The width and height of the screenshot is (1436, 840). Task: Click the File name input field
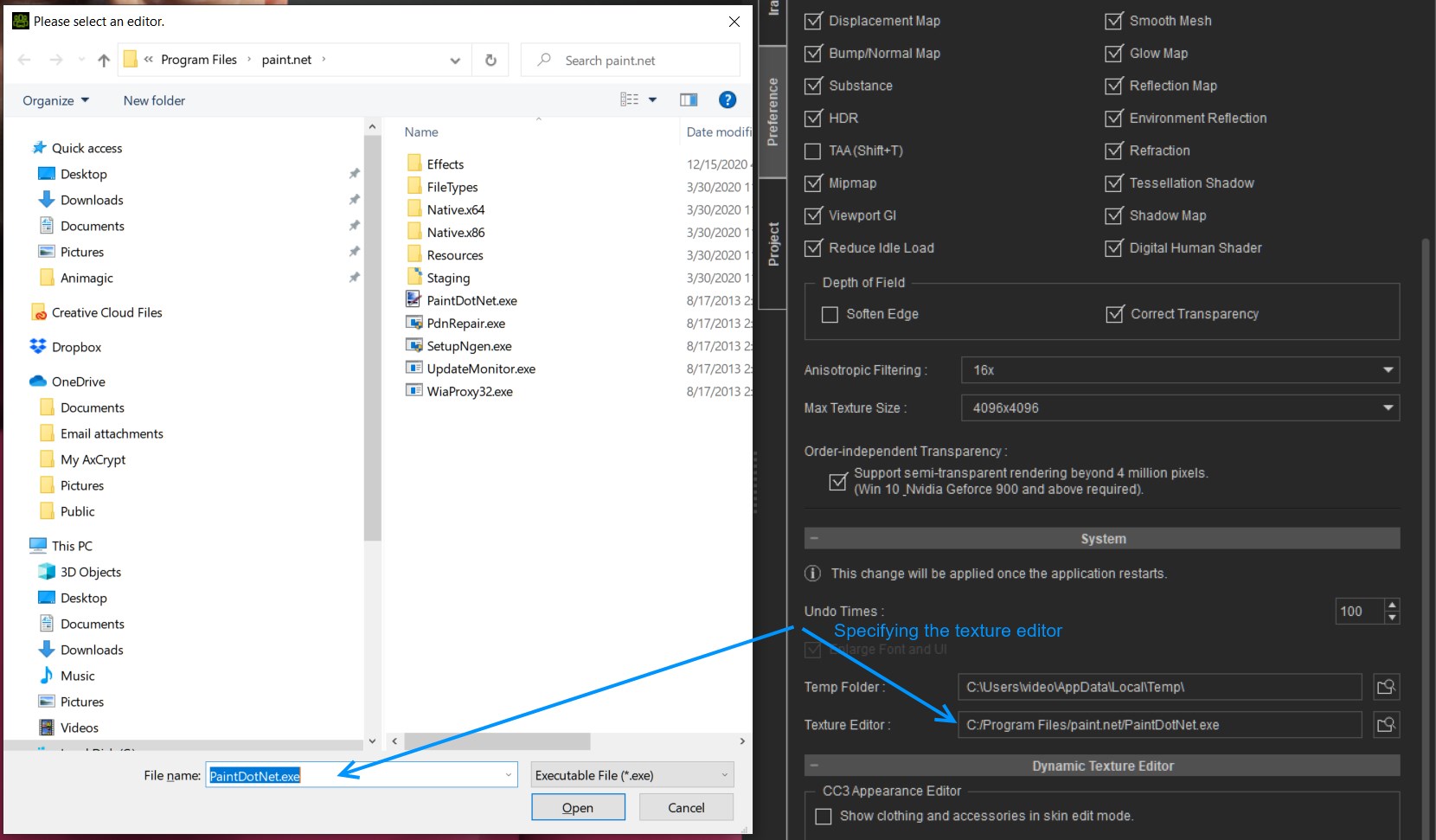tap(362, 775)
